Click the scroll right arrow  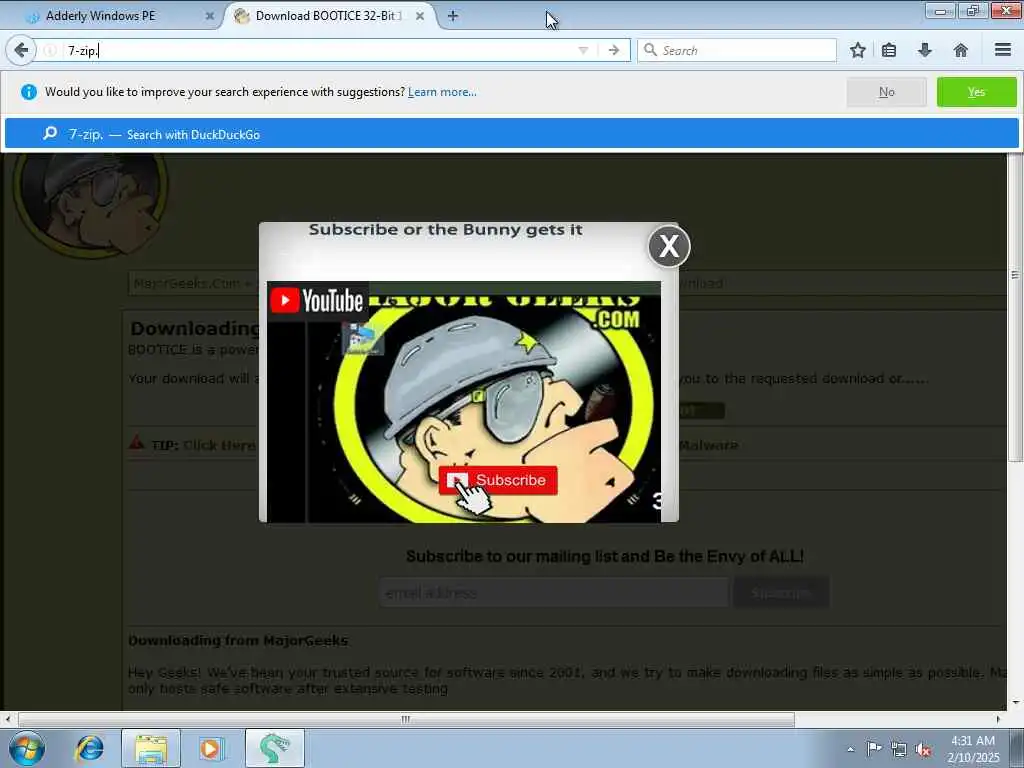tap(998, 720)
